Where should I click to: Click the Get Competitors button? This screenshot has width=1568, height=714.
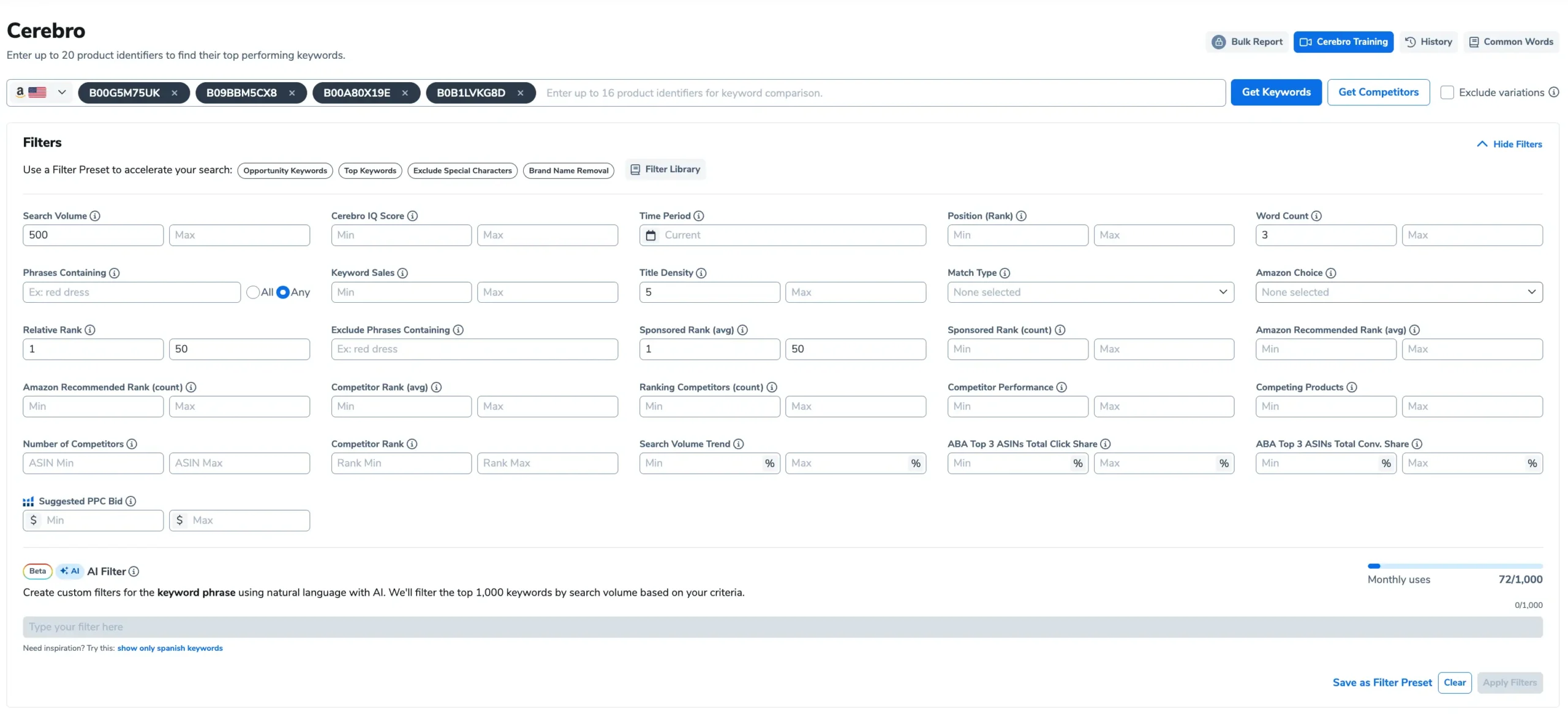tap(1378, 93)
